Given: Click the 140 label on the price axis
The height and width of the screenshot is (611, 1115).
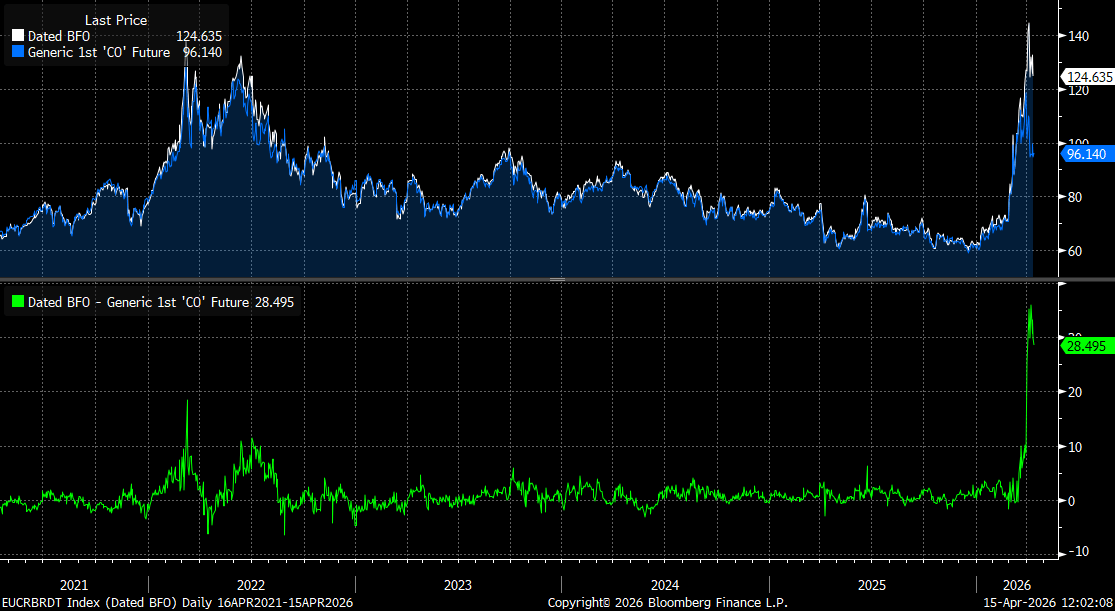Looking at the screenshot, I should (x=1078, y=36).
